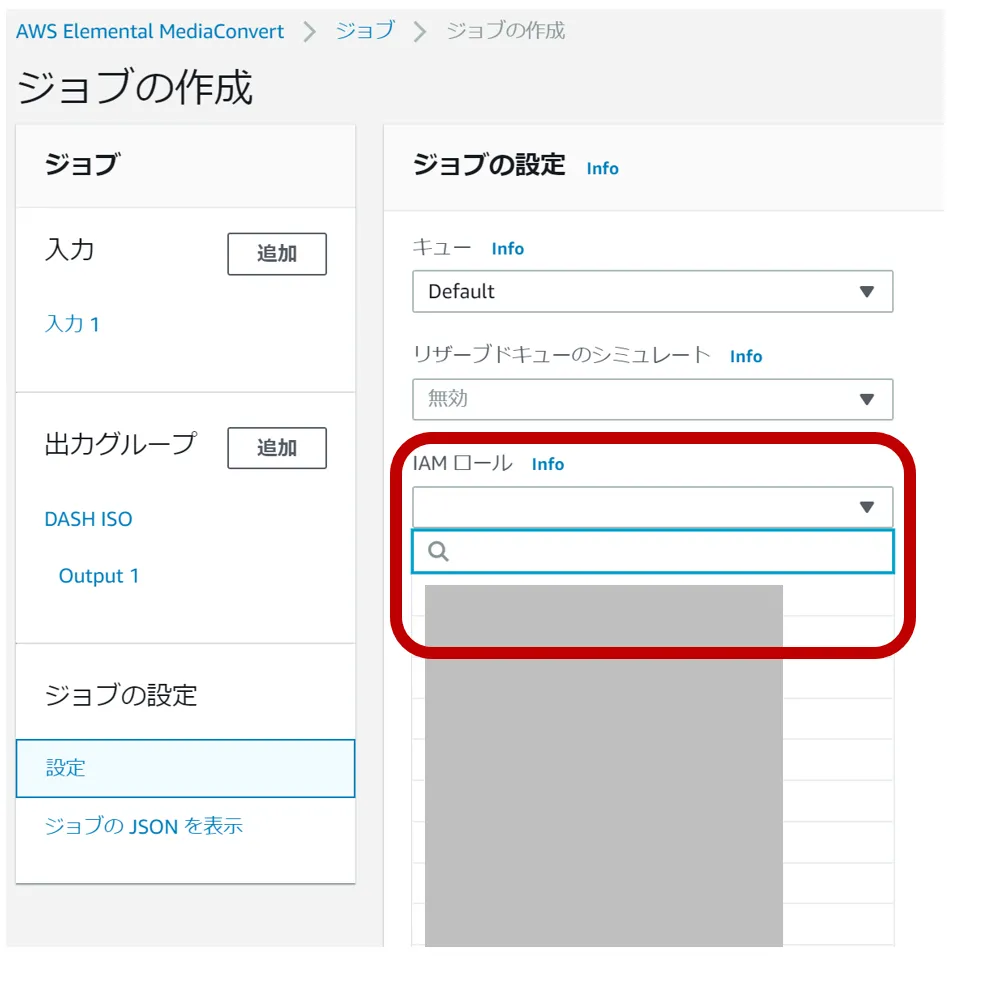Go to ジョブ breadcrumb link

pos(365,30)
